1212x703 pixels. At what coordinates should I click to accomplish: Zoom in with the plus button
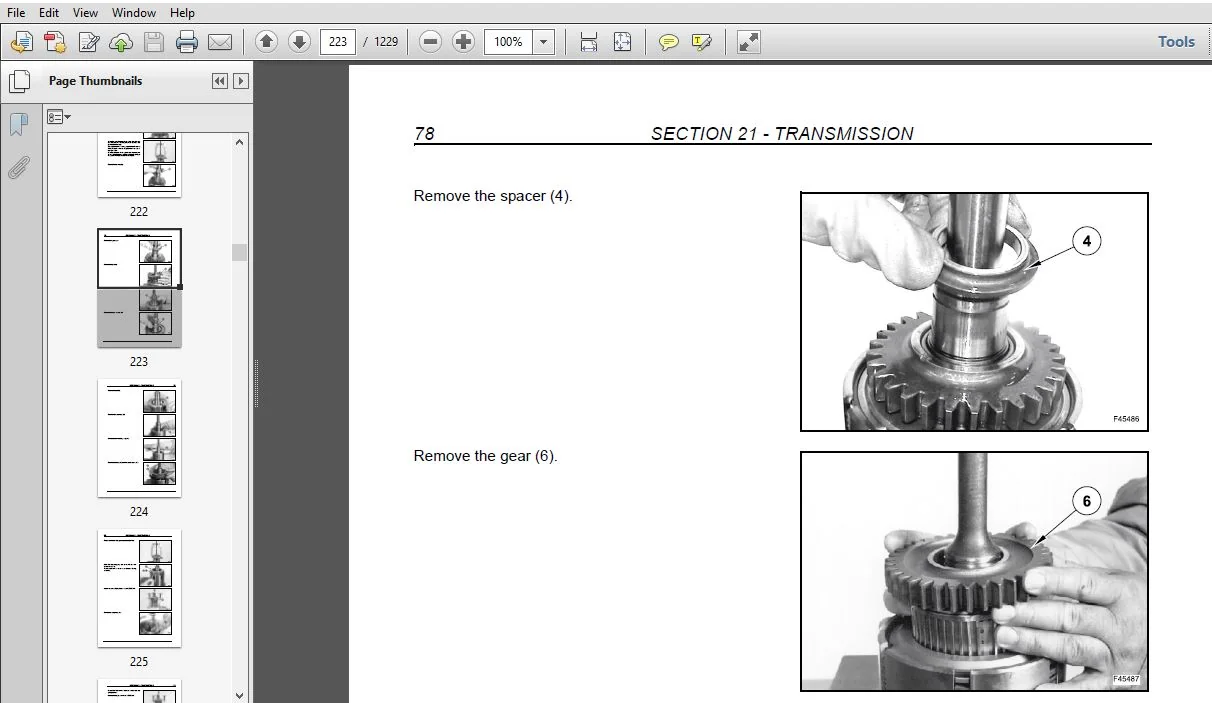pyautogui.click(x=463, y=42)
